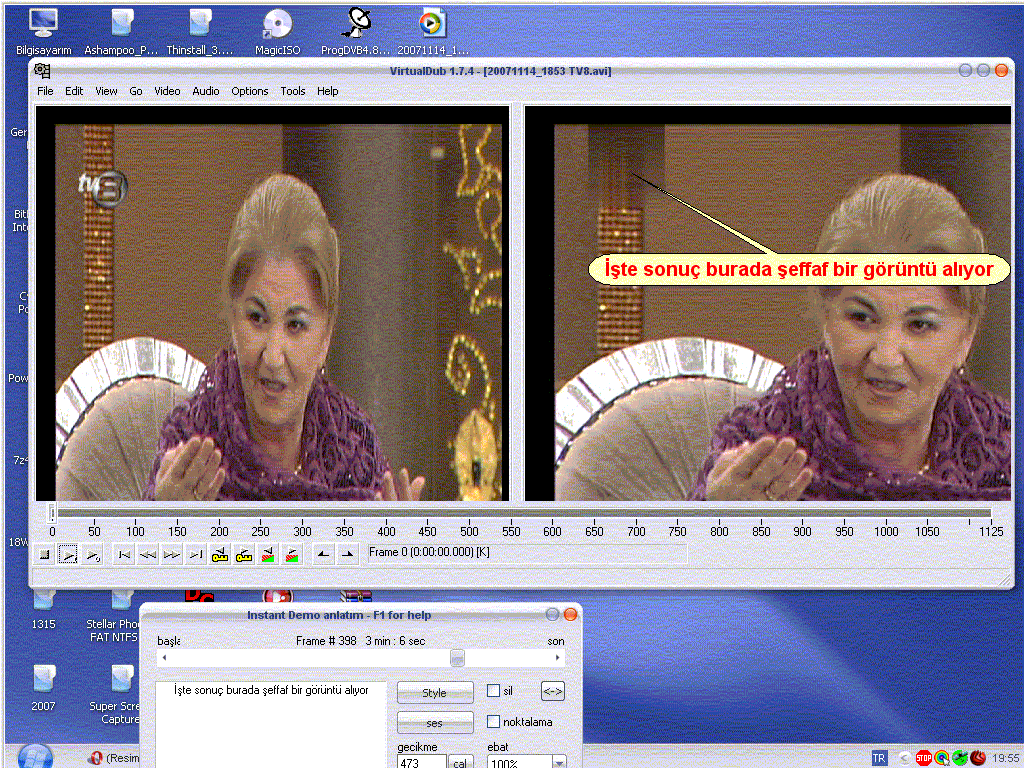Viewport: 1024px width, 768px height.
Task: Step backward one frame
Action: tap(148, 555)
